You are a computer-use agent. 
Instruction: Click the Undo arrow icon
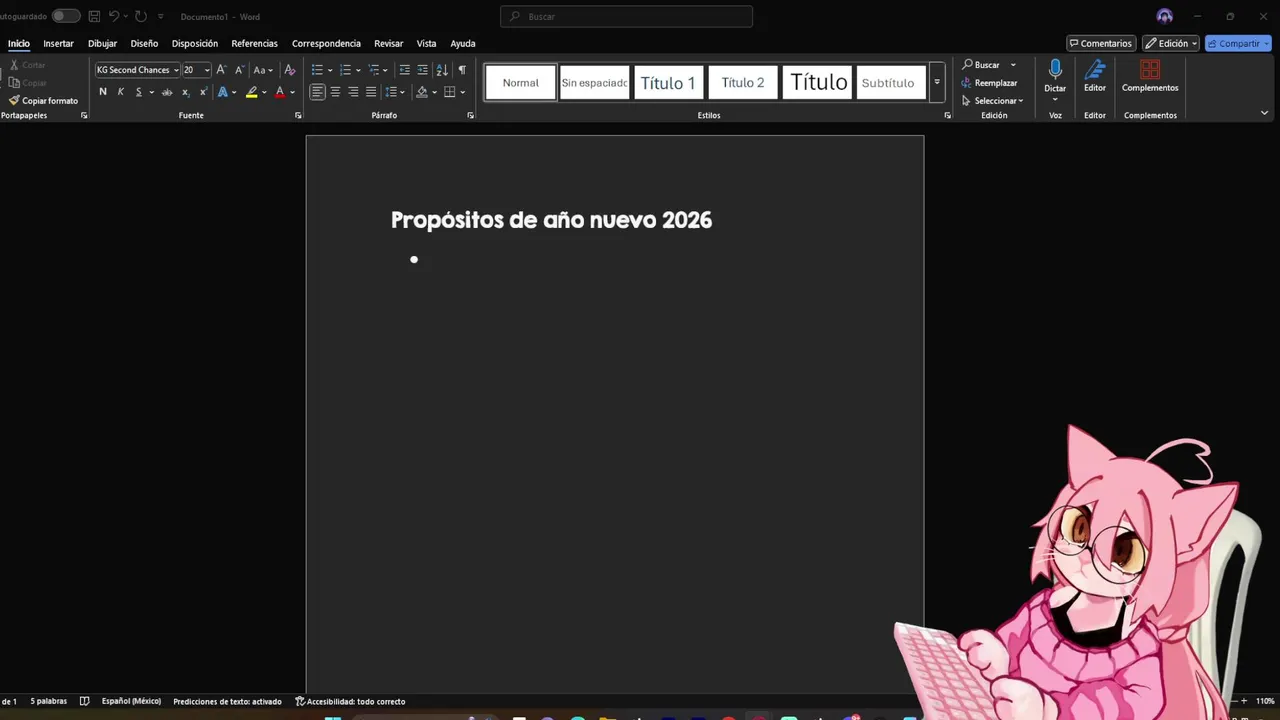(x=114, y=16)
